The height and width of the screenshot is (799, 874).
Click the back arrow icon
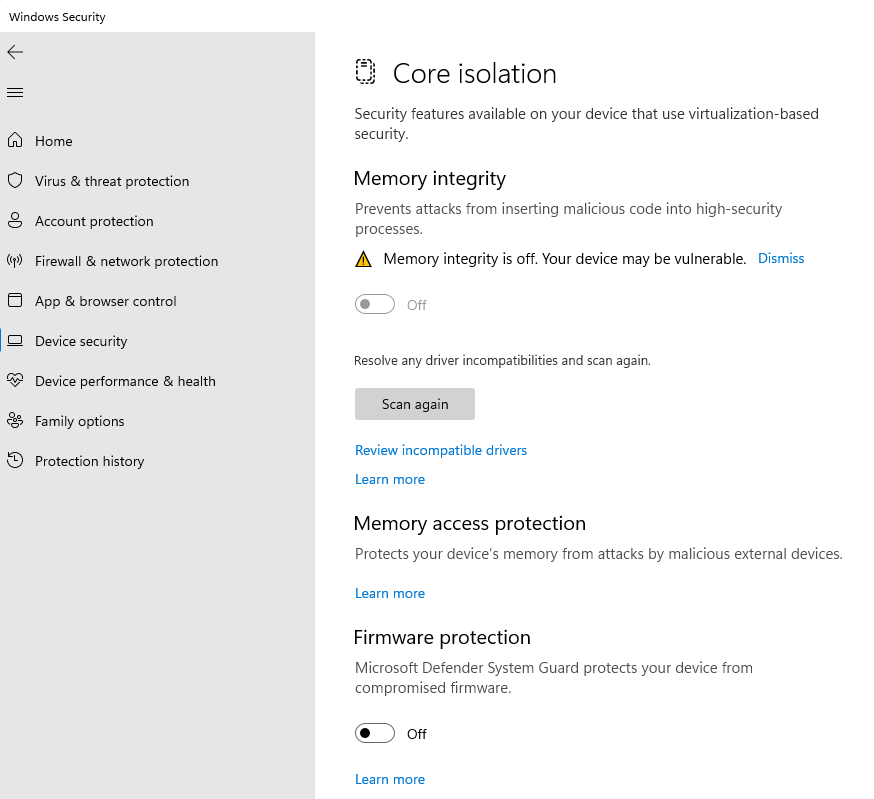pyautogui.click(x=15, y=52)
